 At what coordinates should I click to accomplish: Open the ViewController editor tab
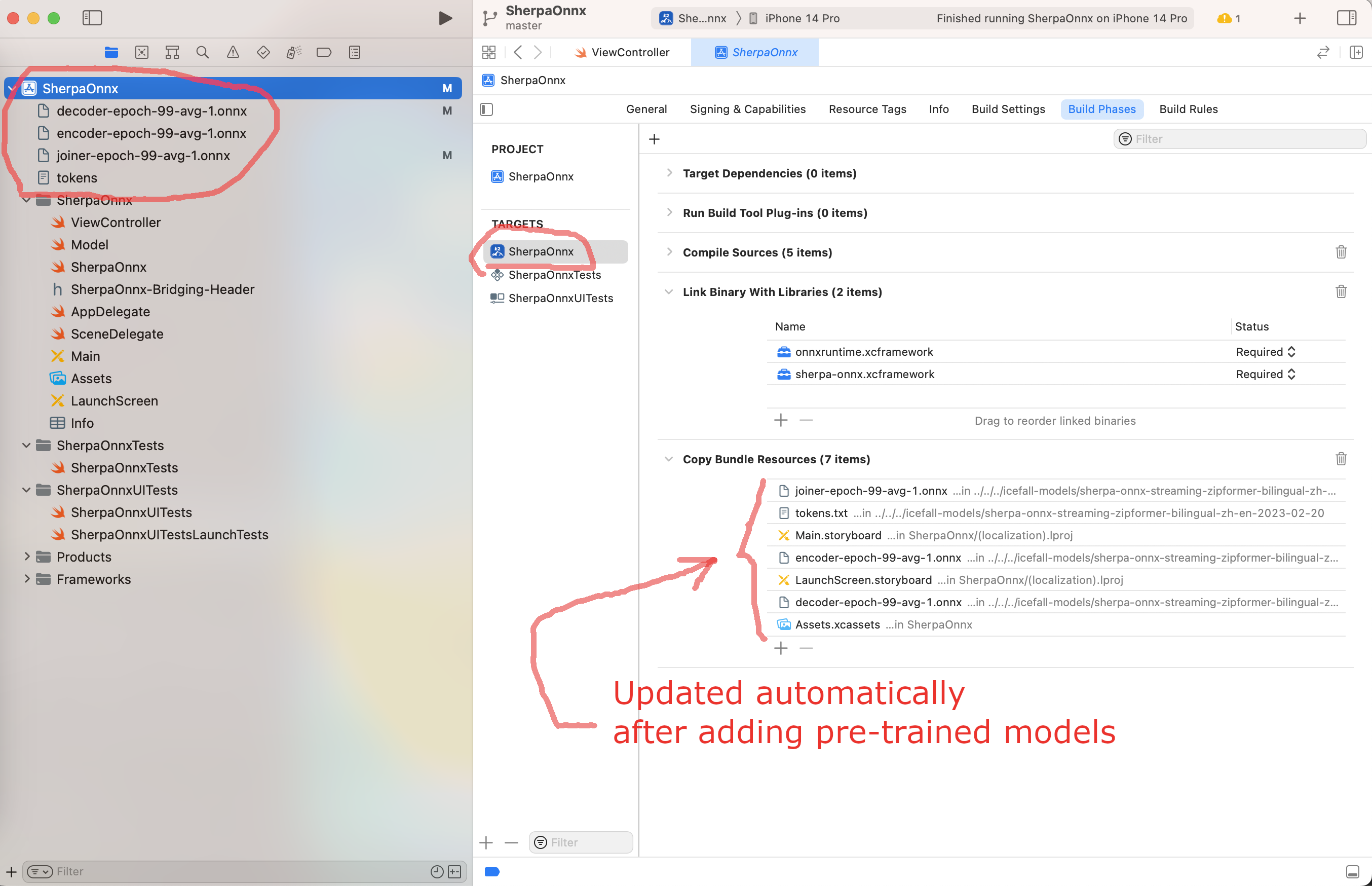point(622,52)
